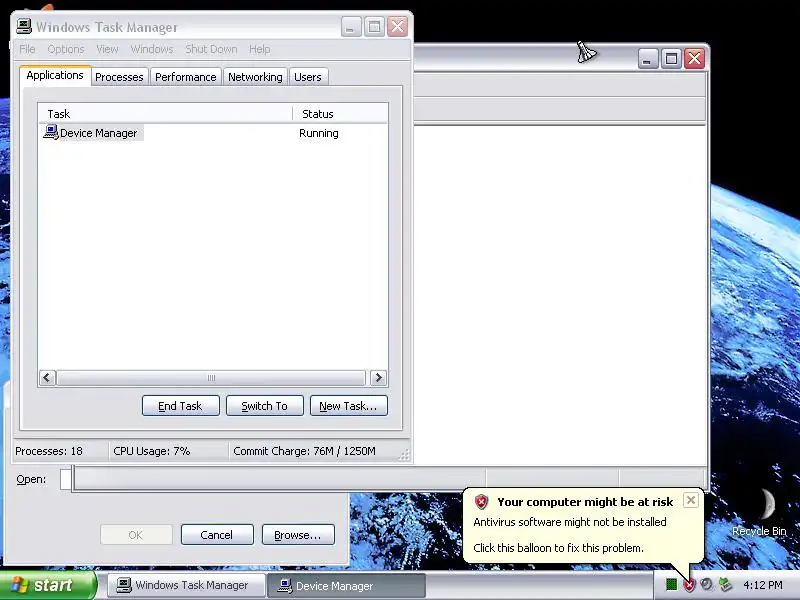This screenshot has height=600, width=800.
Task: Click the gray round tray icon
Action: [x=707, y=584]
